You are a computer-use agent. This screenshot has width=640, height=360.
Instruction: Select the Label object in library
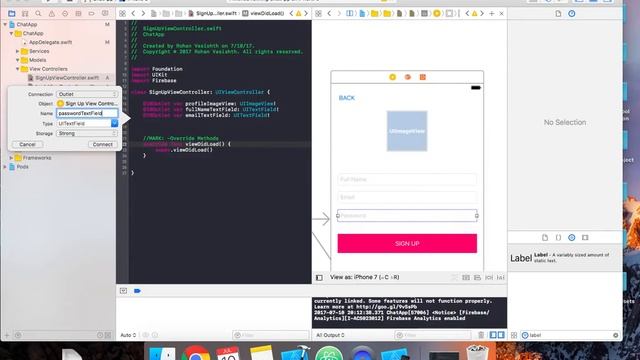click(565, 258)
